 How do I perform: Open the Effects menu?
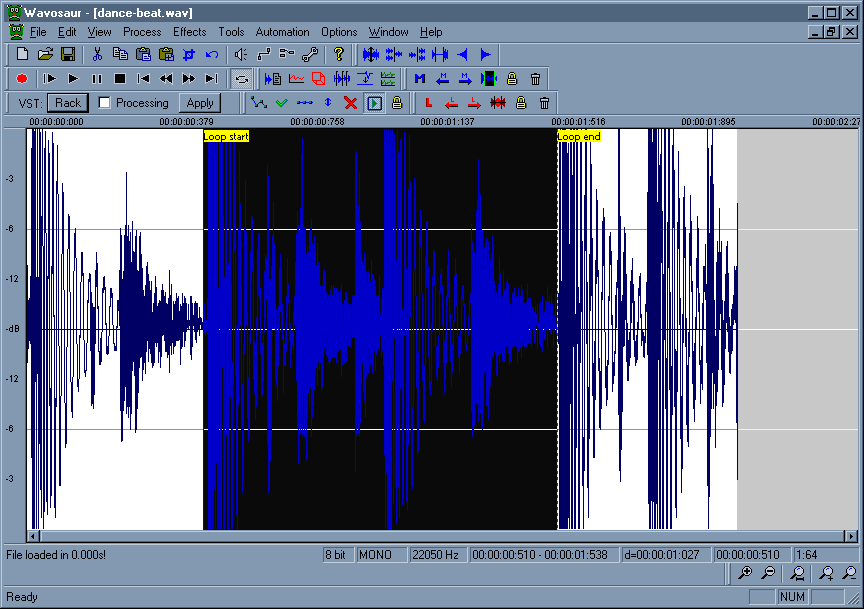click(189, 32)
